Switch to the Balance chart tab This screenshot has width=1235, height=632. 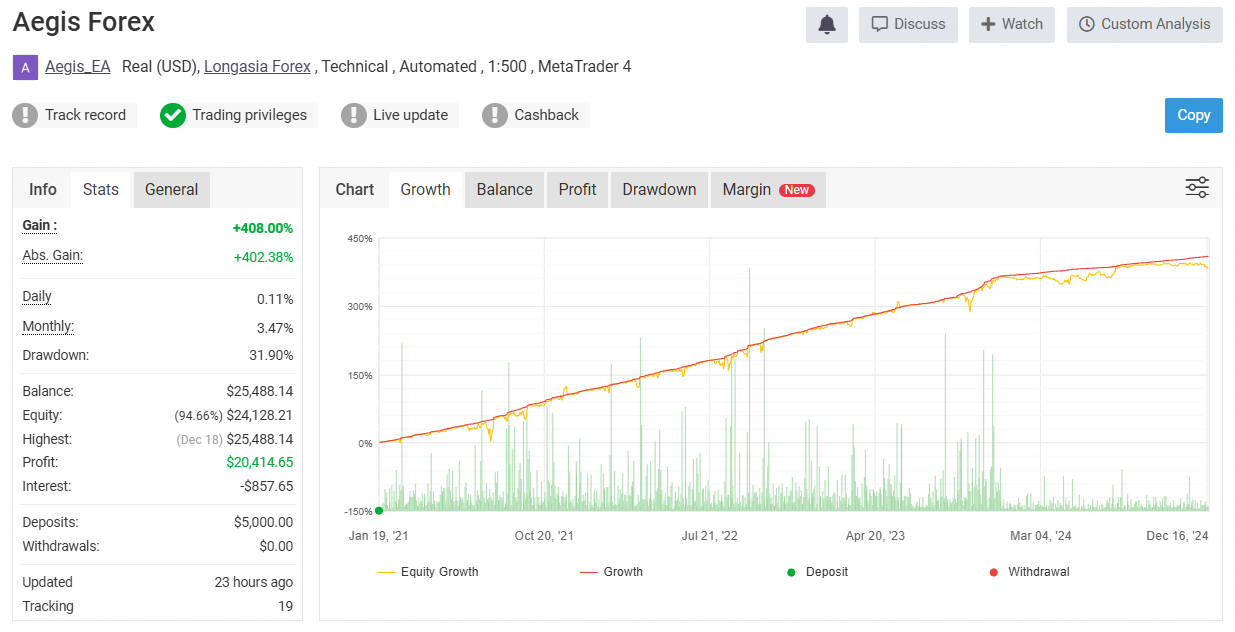tap(504, 189)
